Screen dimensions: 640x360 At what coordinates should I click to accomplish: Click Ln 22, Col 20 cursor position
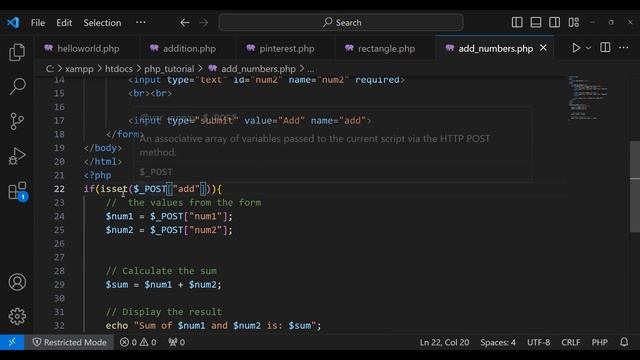tap(444, 342)
